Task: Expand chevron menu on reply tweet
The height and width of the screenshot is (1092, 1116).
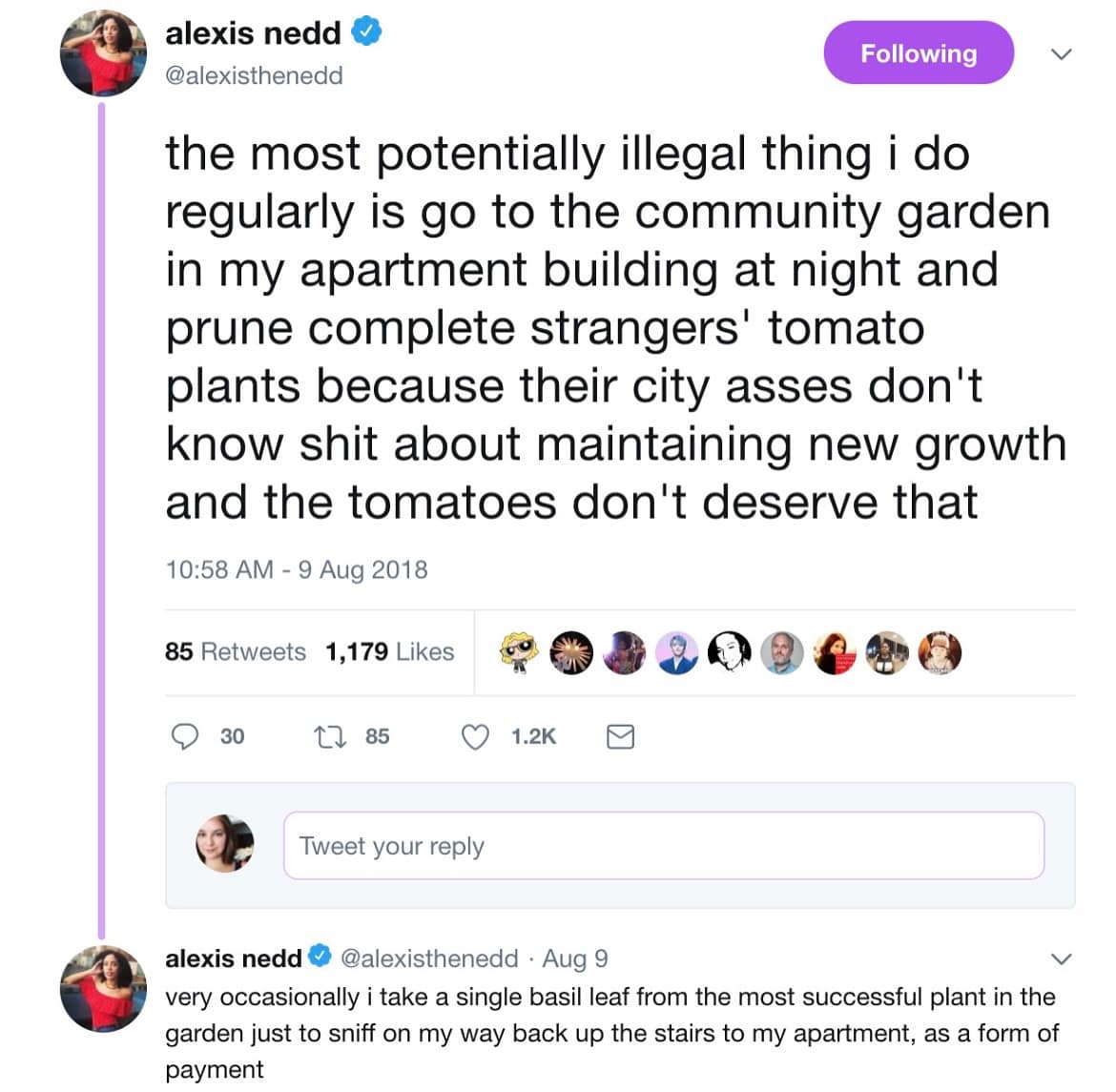Action: point(1061,958)
